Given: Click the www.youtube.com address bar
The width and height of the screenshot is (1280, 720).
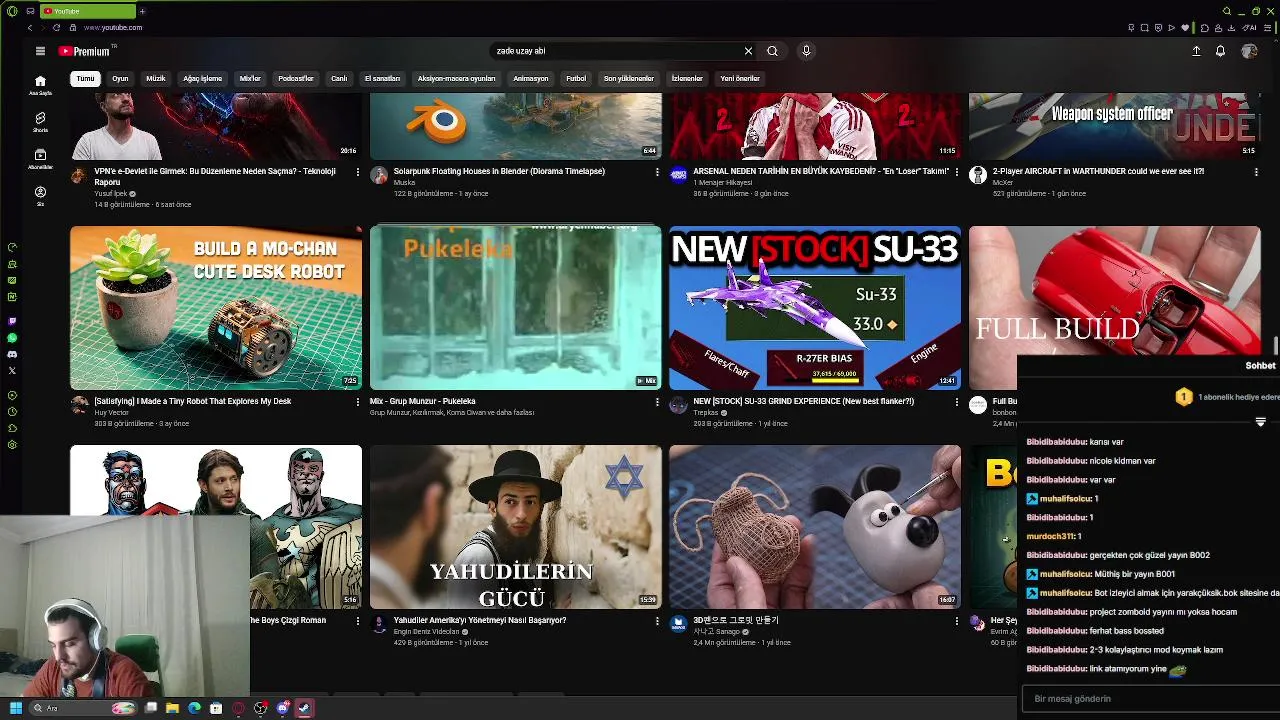Looking at the screenshot, I should [x=113, y=27].
